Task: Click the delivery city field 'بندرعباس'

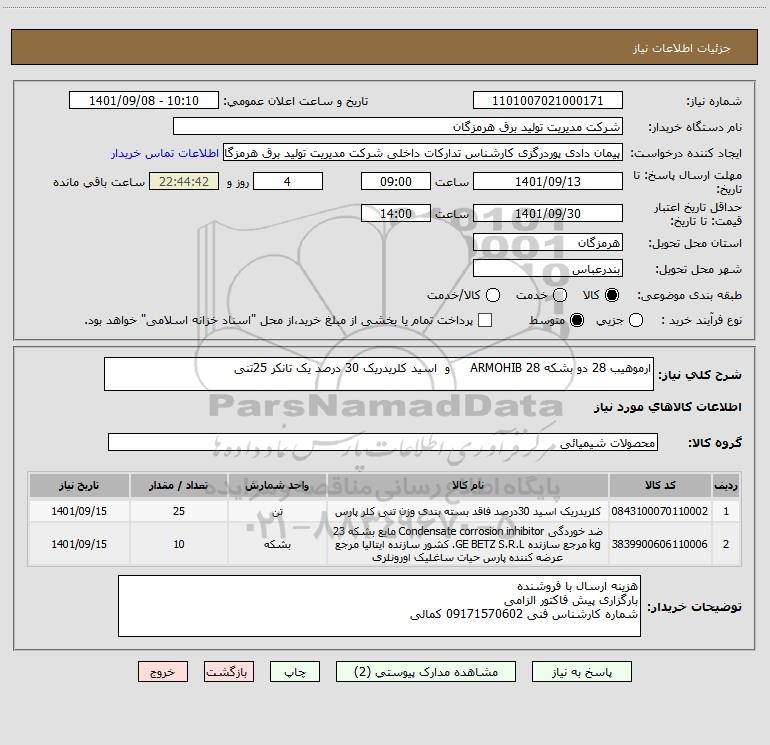Action: coord(548,269)
